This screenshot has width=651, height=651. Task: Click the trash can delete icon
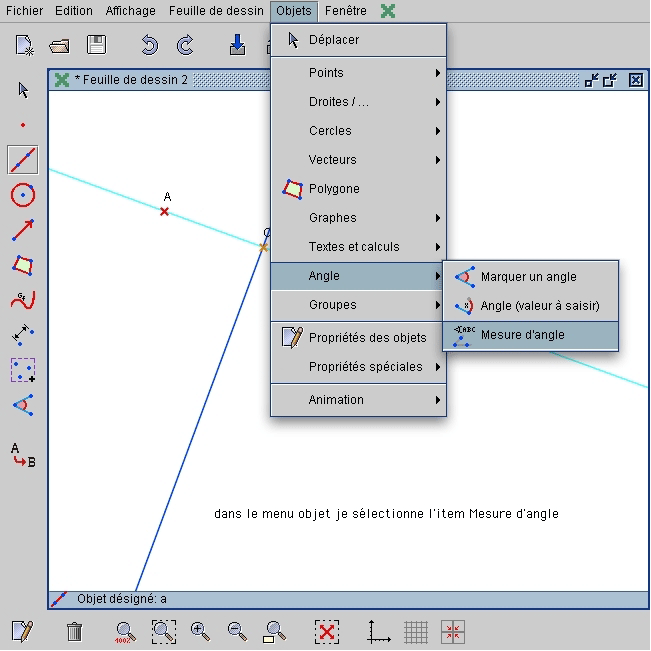(x=74, y=631)
